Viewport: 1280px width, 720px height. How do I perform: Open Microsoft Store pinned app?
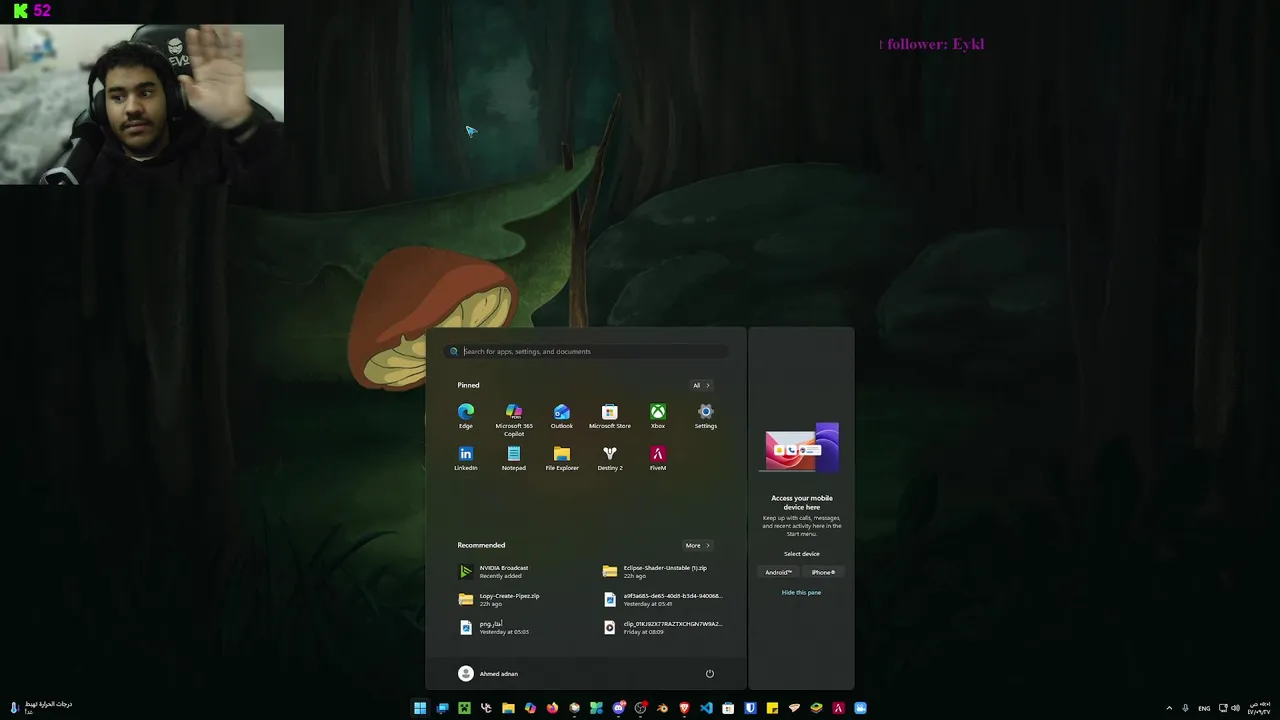[x=610, y=416]
